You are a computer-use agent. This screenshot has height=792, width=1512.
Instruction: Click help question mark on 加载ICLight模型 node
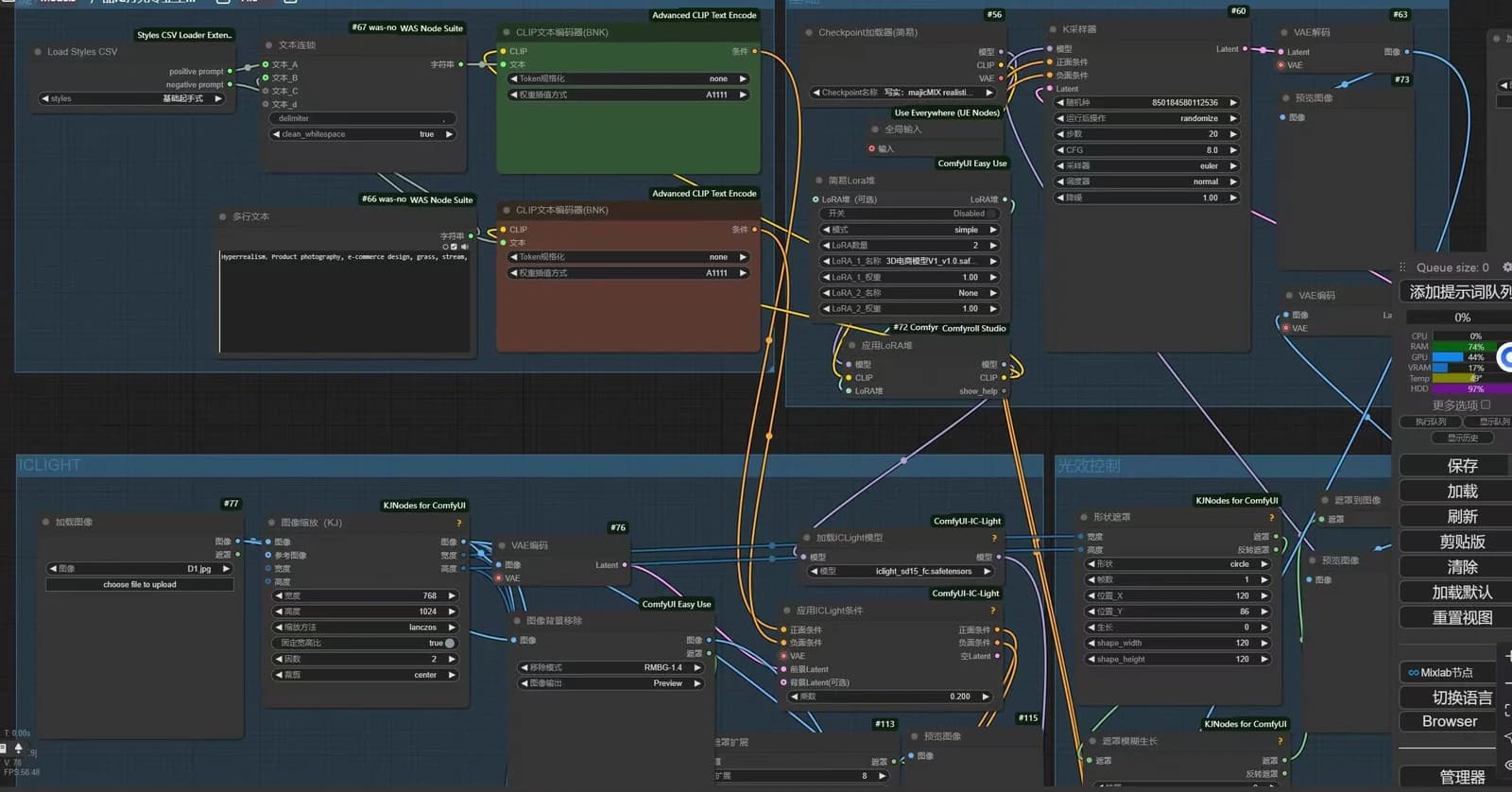(994, 538)
